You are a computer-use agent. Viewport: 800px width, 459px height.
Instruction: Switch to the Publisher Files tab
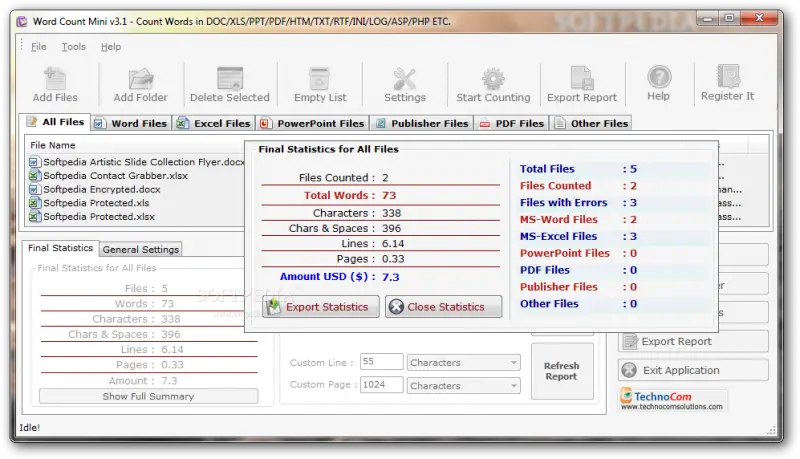[x=422, y=123]
